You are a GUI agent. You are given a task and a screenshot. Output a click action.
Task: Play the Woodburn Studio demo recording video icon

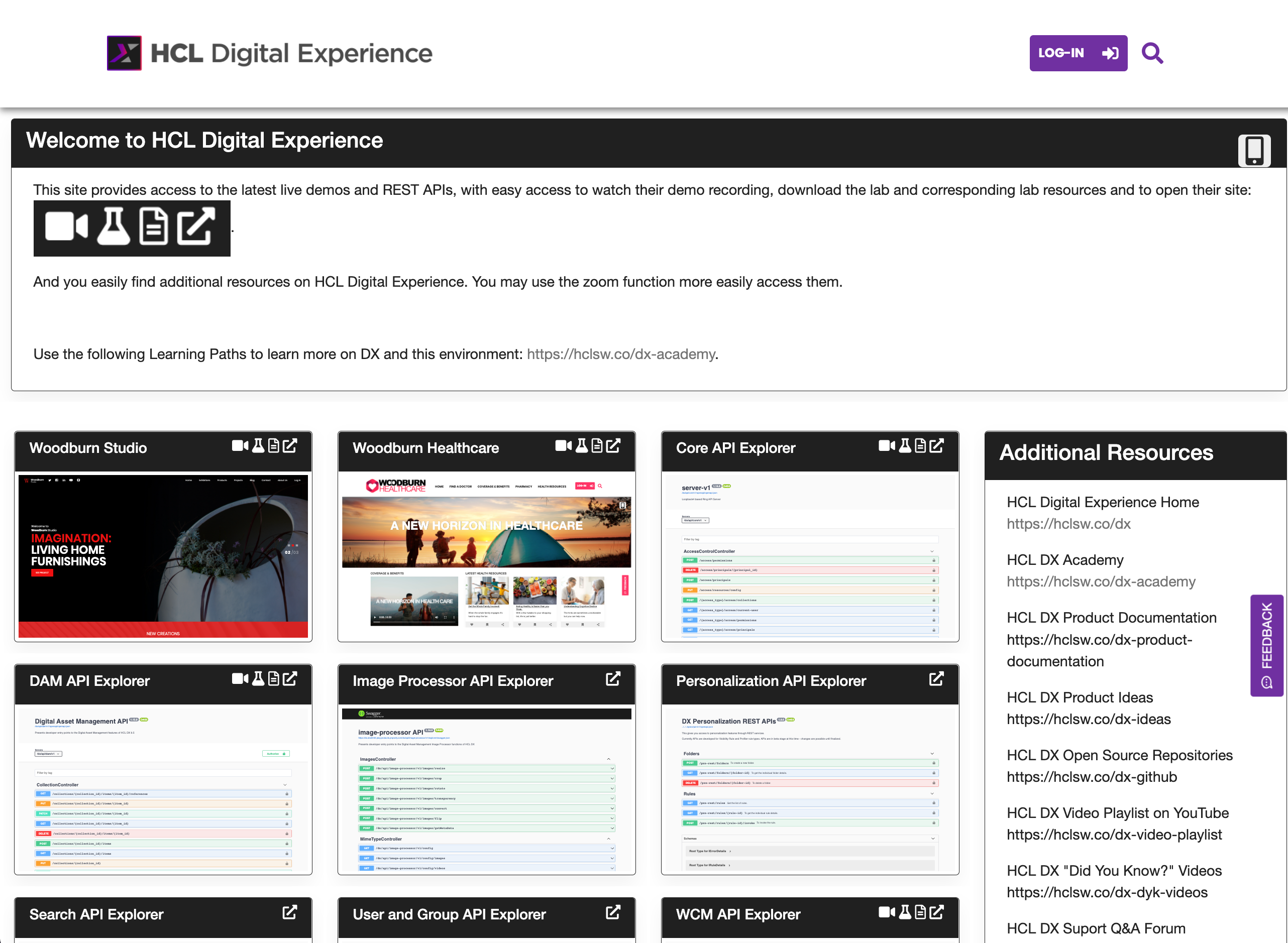[x=240, y=446]
